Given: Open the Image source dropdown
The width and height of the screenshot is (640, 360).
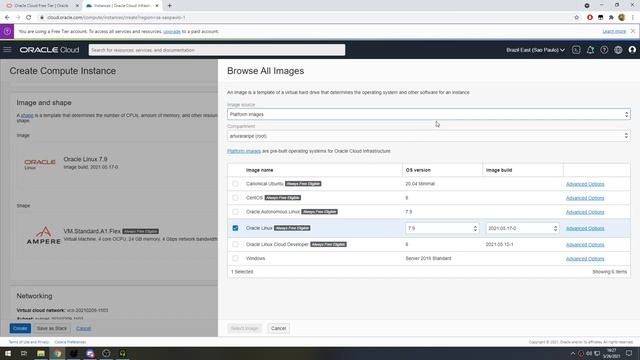Looking at the screenshot, I should coord(429,114).
